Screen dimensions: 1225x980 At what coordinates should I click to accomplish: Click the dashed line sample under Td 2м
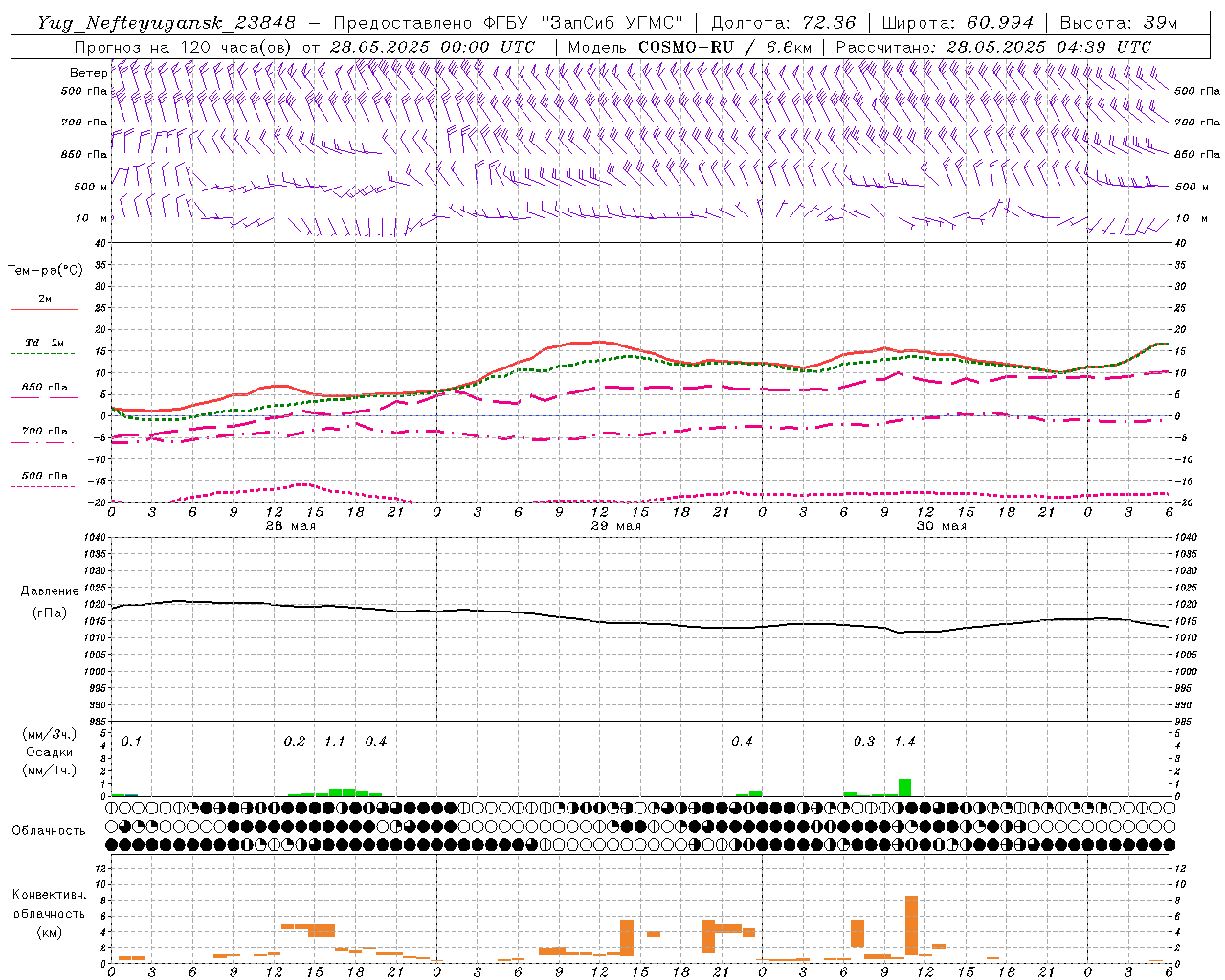click(x=44, y=353)
